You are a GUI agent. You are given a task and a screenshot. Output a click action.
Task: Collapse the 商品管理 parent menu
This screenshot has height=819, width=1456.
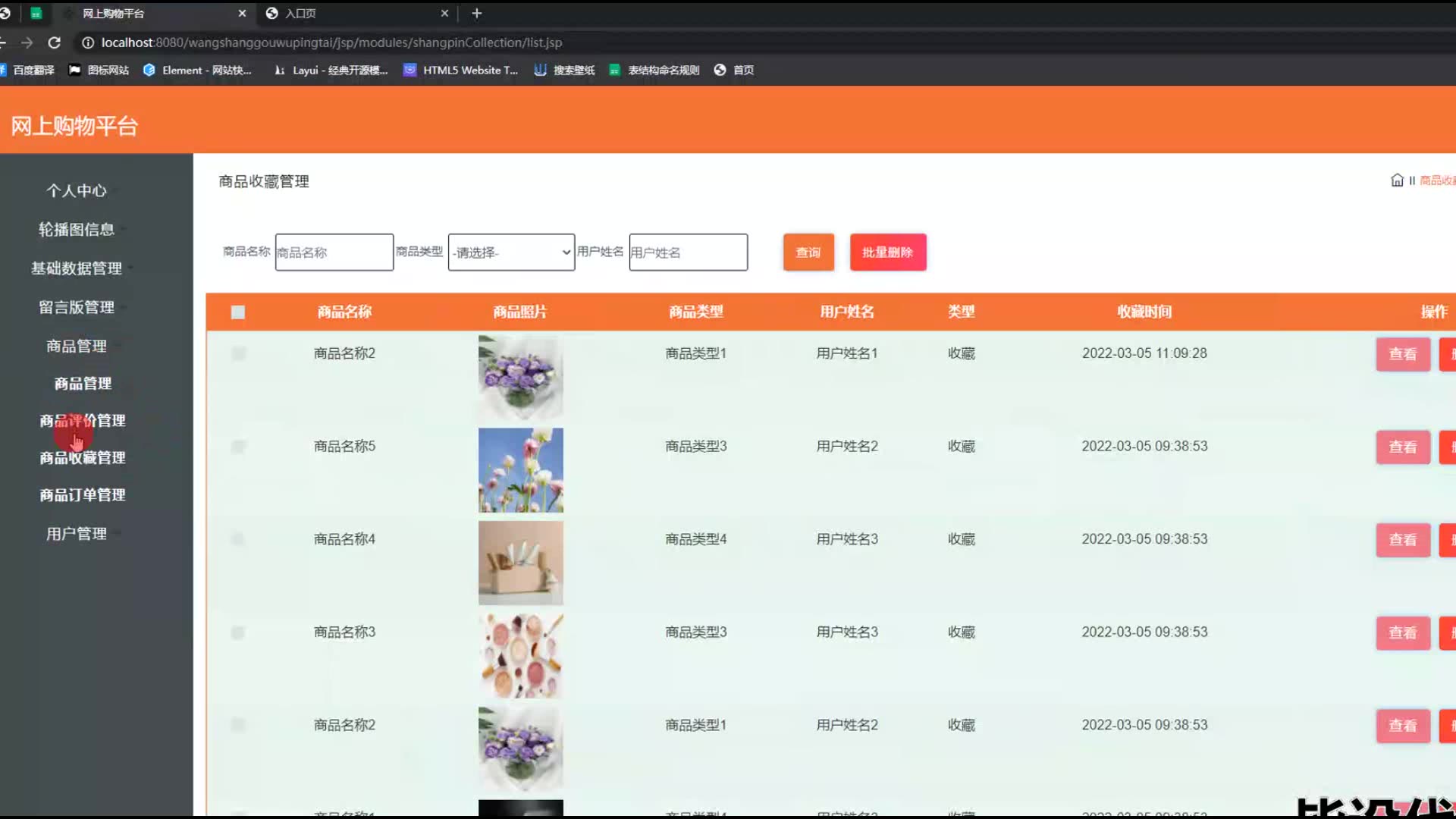pos(77,346)
